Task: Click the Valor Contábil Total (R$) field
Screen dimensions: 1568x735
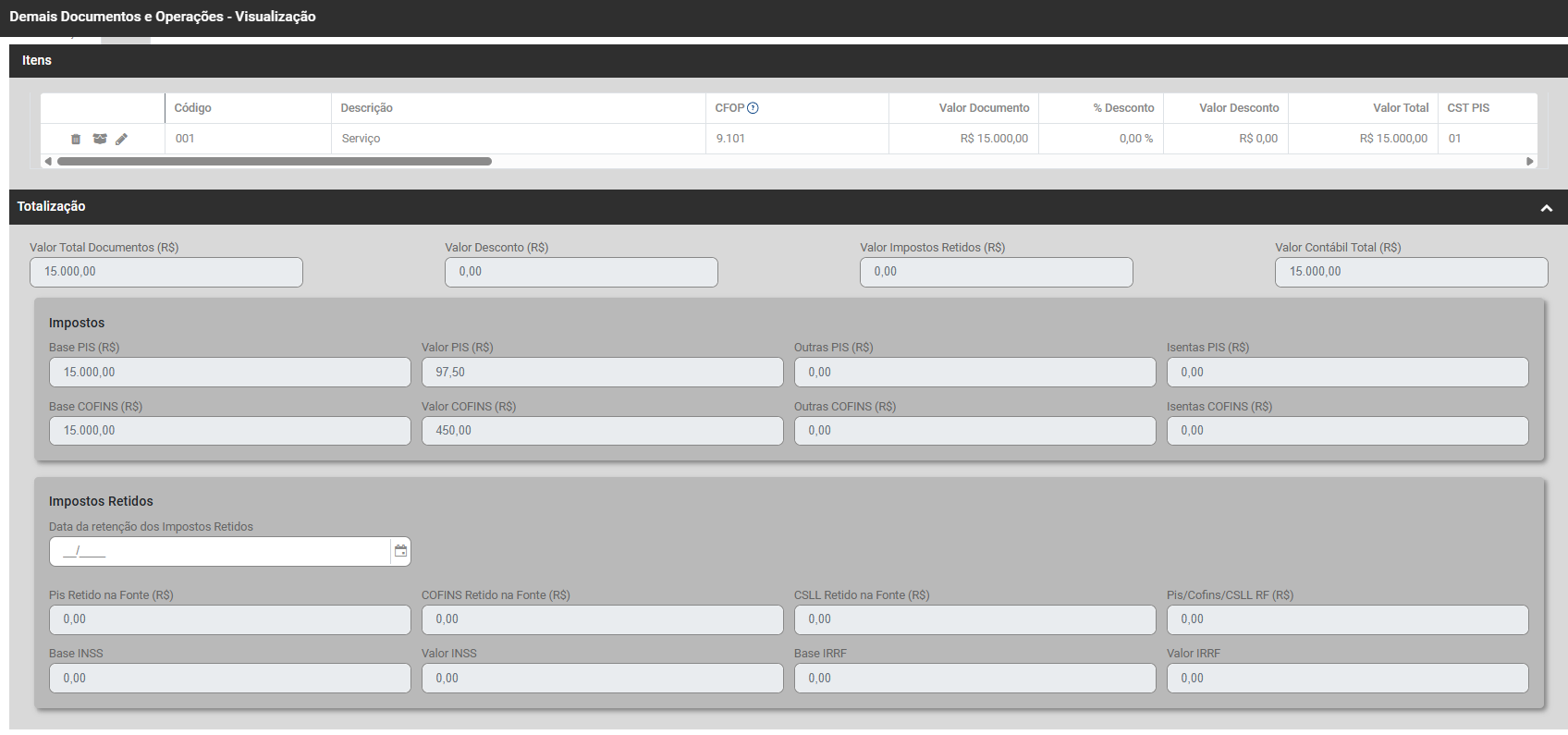Action: pos(1412,272)
